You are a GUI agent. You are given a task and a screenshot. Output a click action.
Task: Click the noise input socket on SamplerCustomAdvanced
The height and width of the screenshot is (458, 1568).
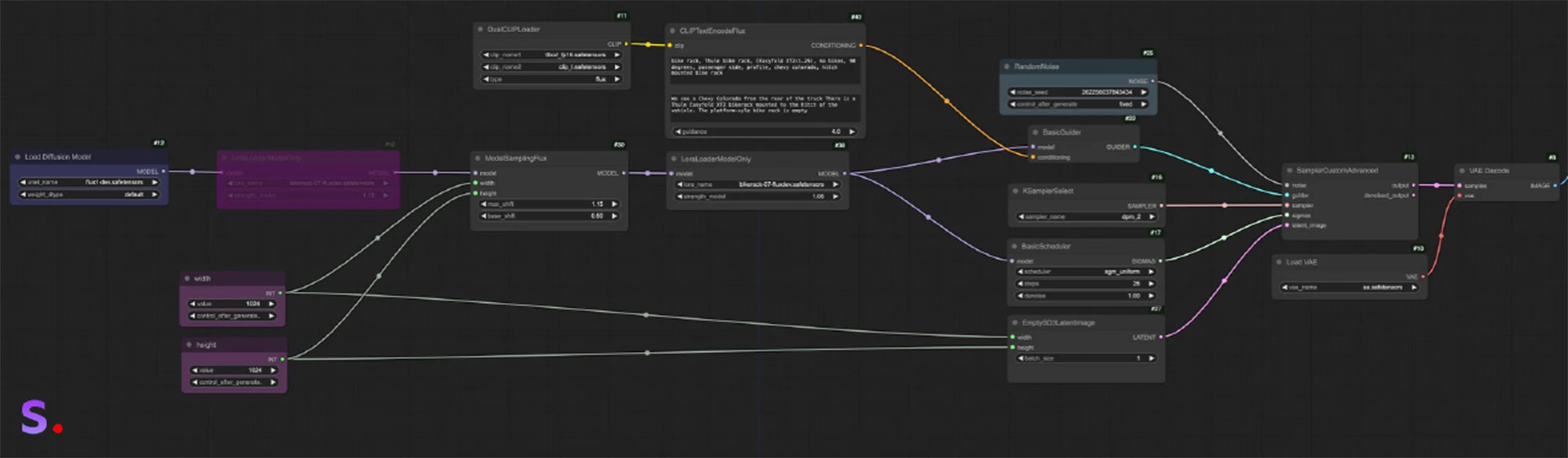coord(1287,185)
